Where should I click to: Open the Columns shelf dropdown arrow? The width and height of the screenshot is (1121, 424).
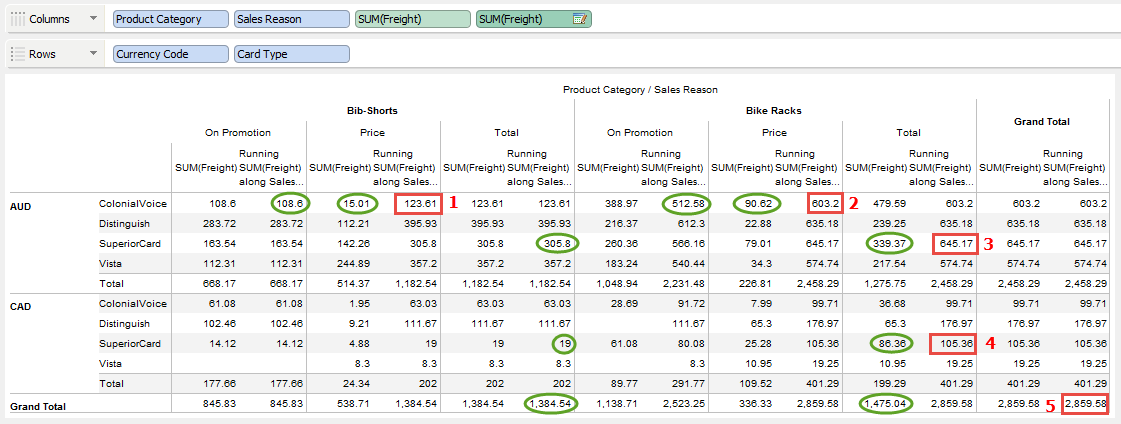[x=93, y=19]
